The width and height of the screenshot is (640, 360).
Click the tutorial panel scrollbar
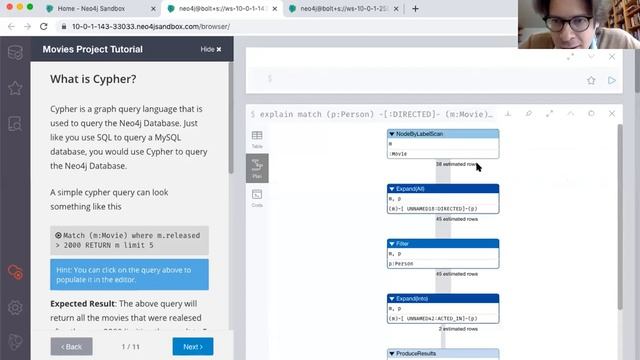(x=231, y=118)
